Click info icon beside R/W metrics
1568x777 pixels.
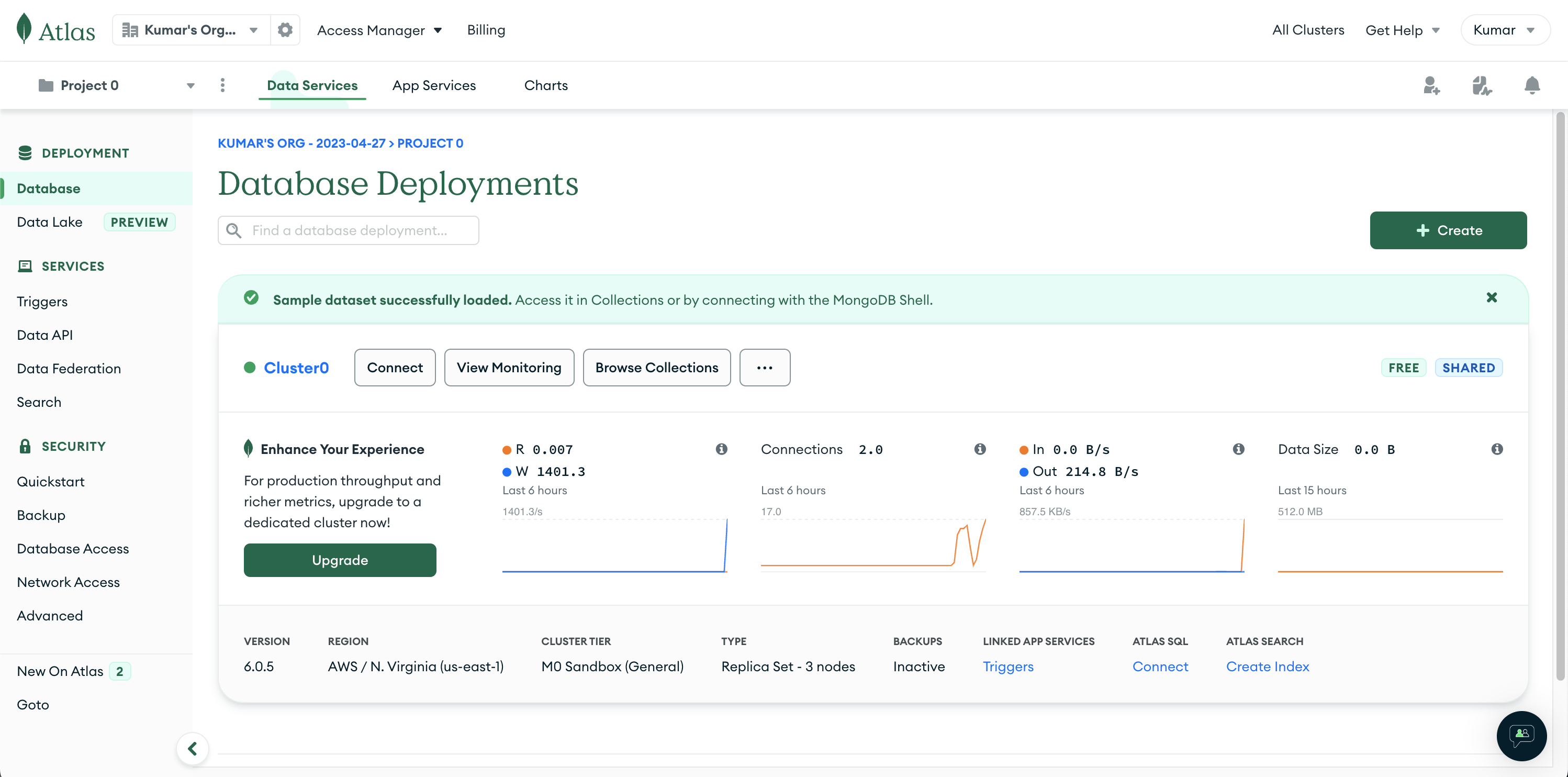tap(721, 449)
